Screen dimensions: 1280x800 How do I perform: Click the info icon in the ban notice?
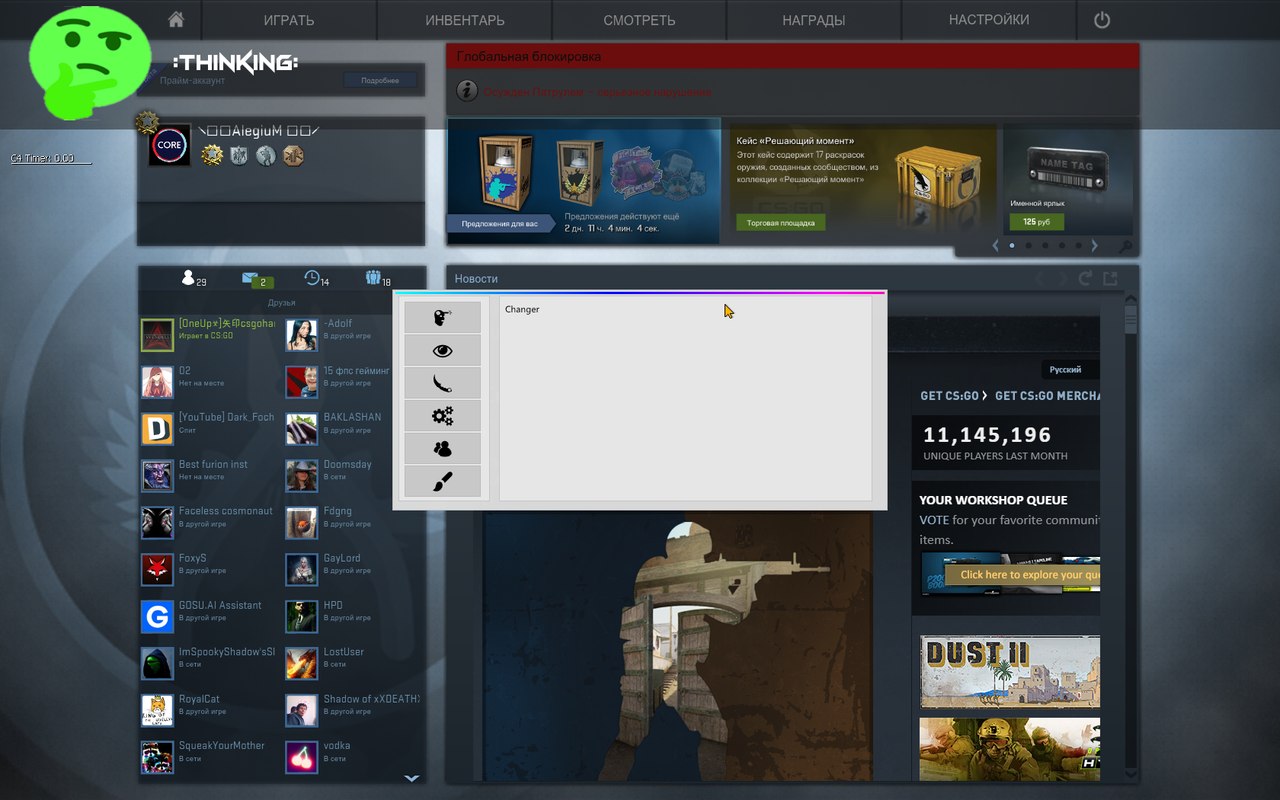tap(466, 91)
